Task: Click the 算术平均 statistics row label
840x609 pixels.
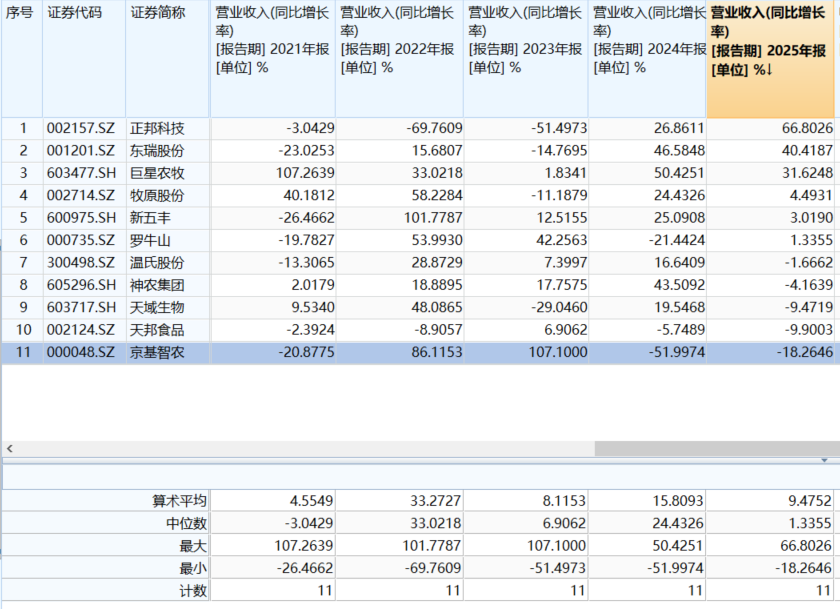Action: [179, 501]
